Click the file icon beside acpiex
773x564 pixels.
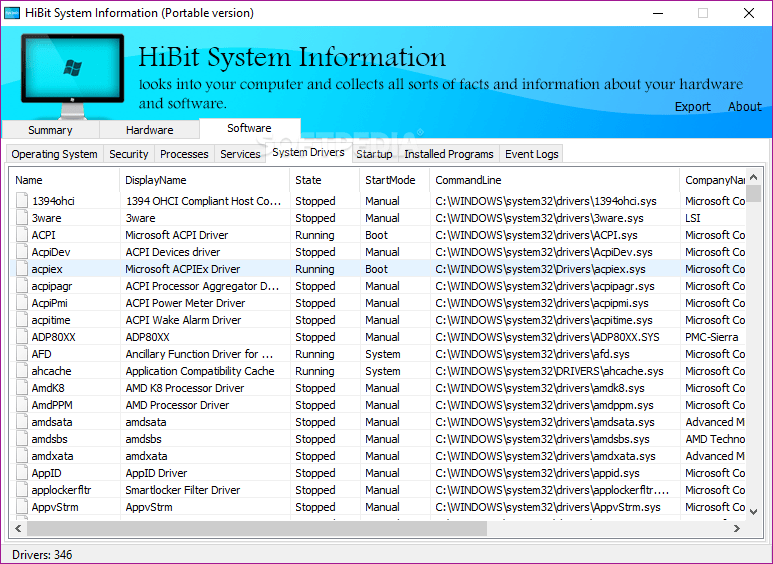(22, 269)
